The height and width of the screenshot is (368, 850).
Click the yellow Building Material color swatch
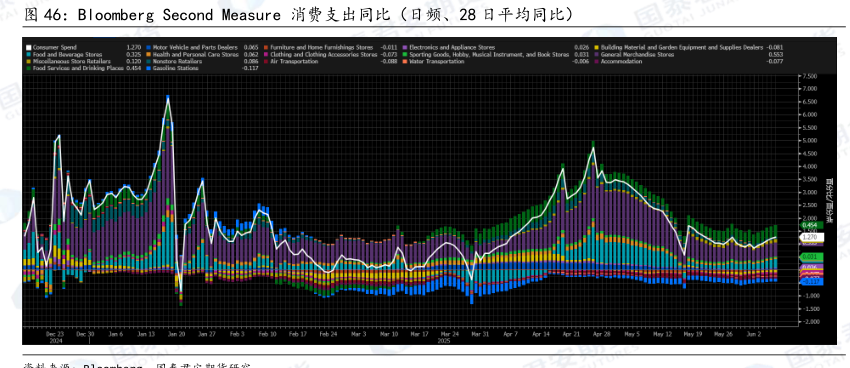(596, 48)
